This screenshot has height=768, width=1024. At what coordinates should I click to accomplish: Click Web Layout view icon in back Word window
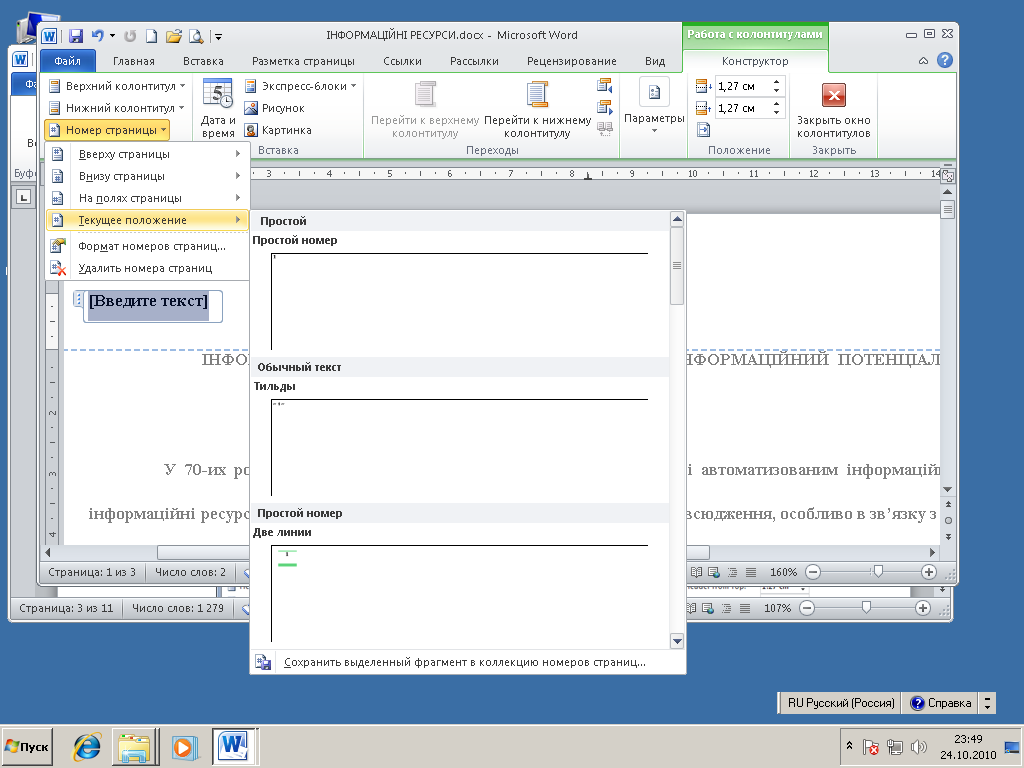pos(707,608)
